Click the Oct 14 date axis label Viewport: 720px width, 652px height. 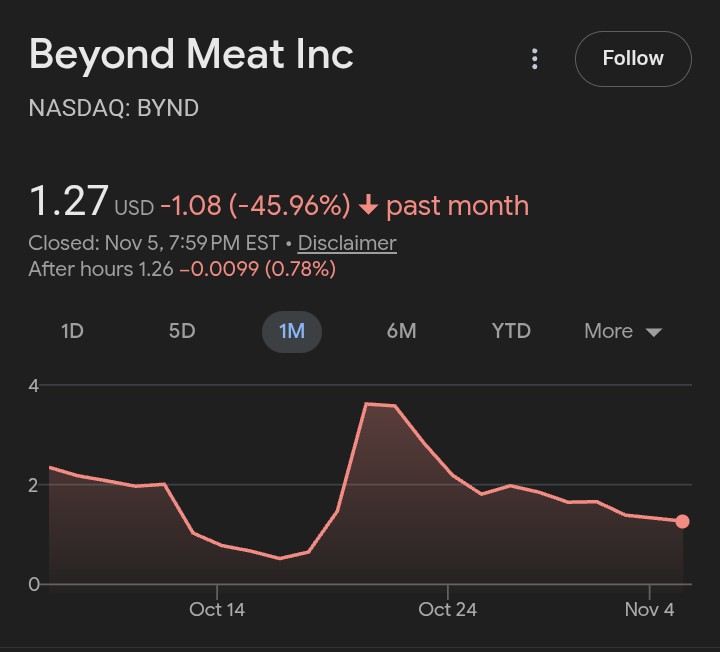pos(217,609)
